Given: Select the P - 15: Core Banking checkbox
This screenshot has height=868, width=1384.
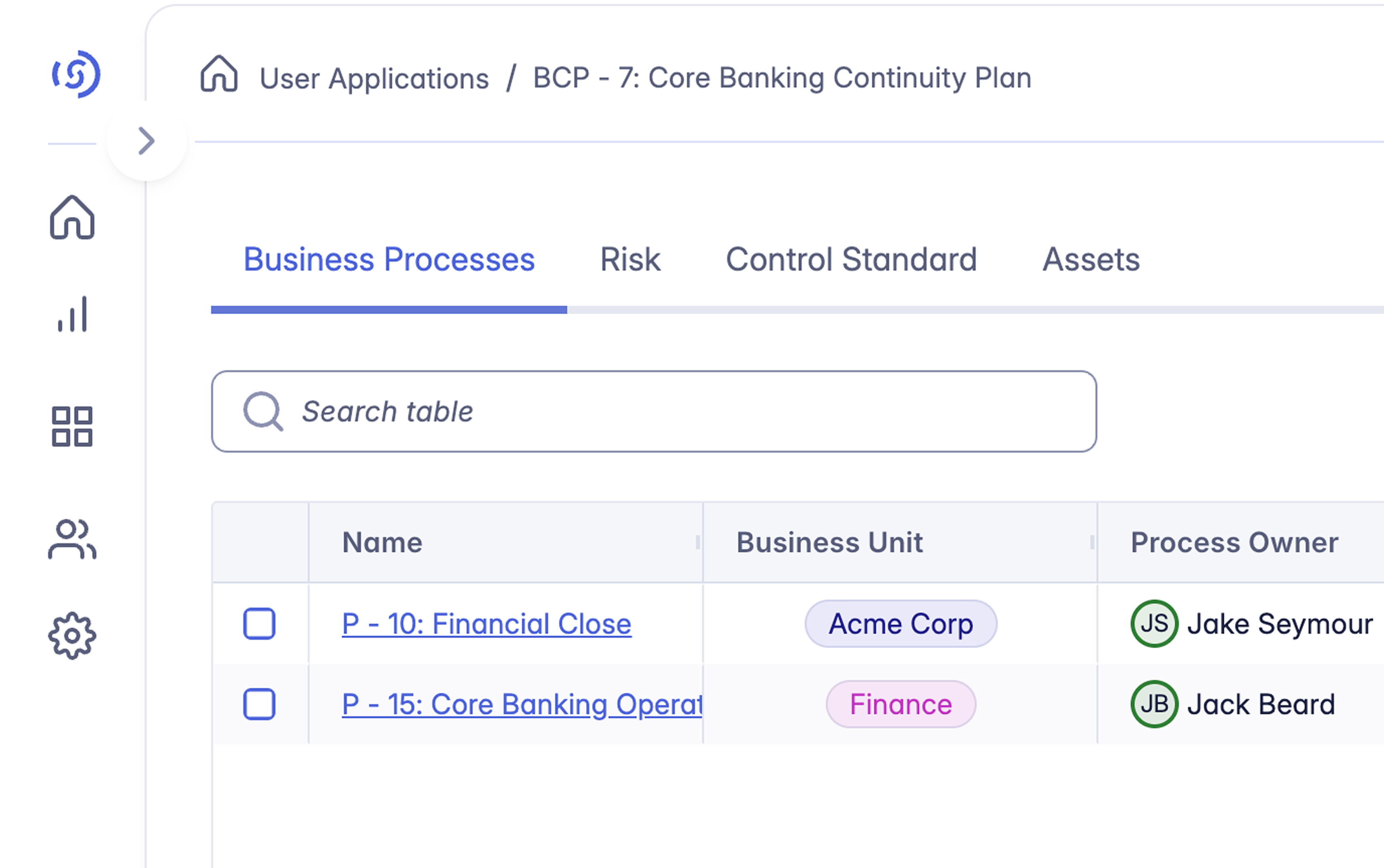Looking at the screenshot, I should click(260, 704).
